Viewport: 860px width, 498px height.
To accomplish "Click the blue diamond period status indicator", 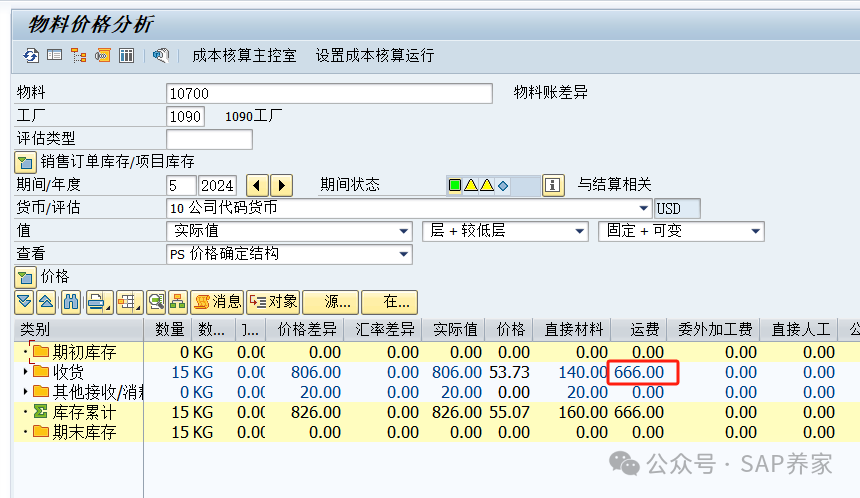I will tap(502, 186).
